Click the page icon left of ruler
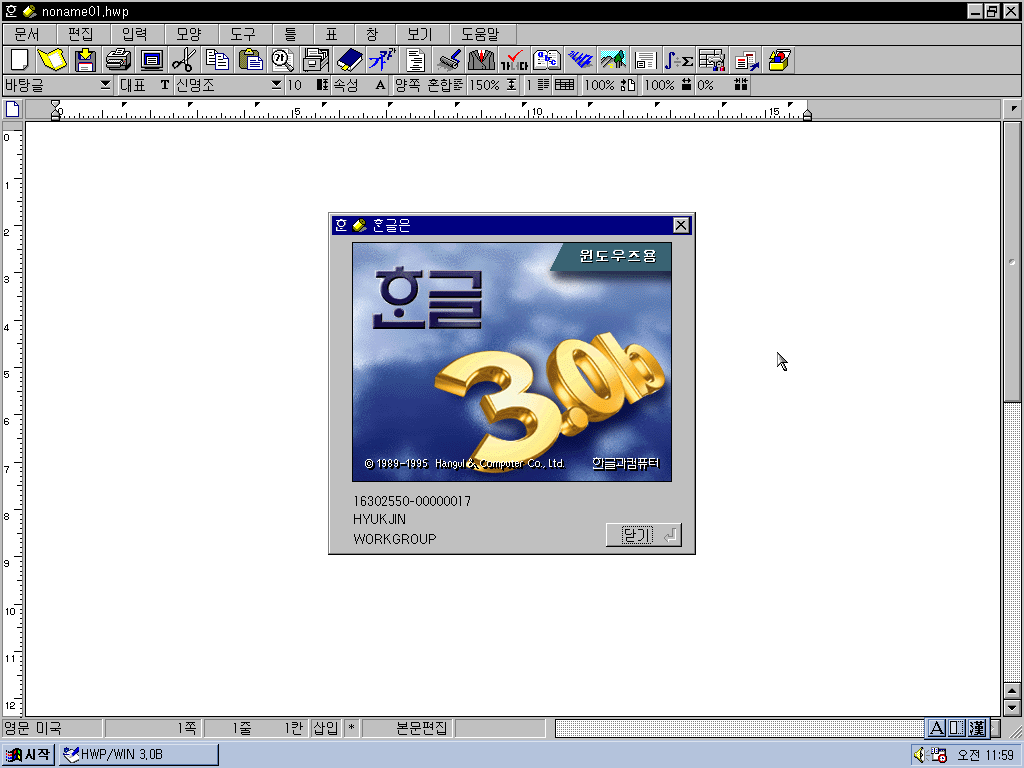The image size is (1024, 768). coord(12,109)
